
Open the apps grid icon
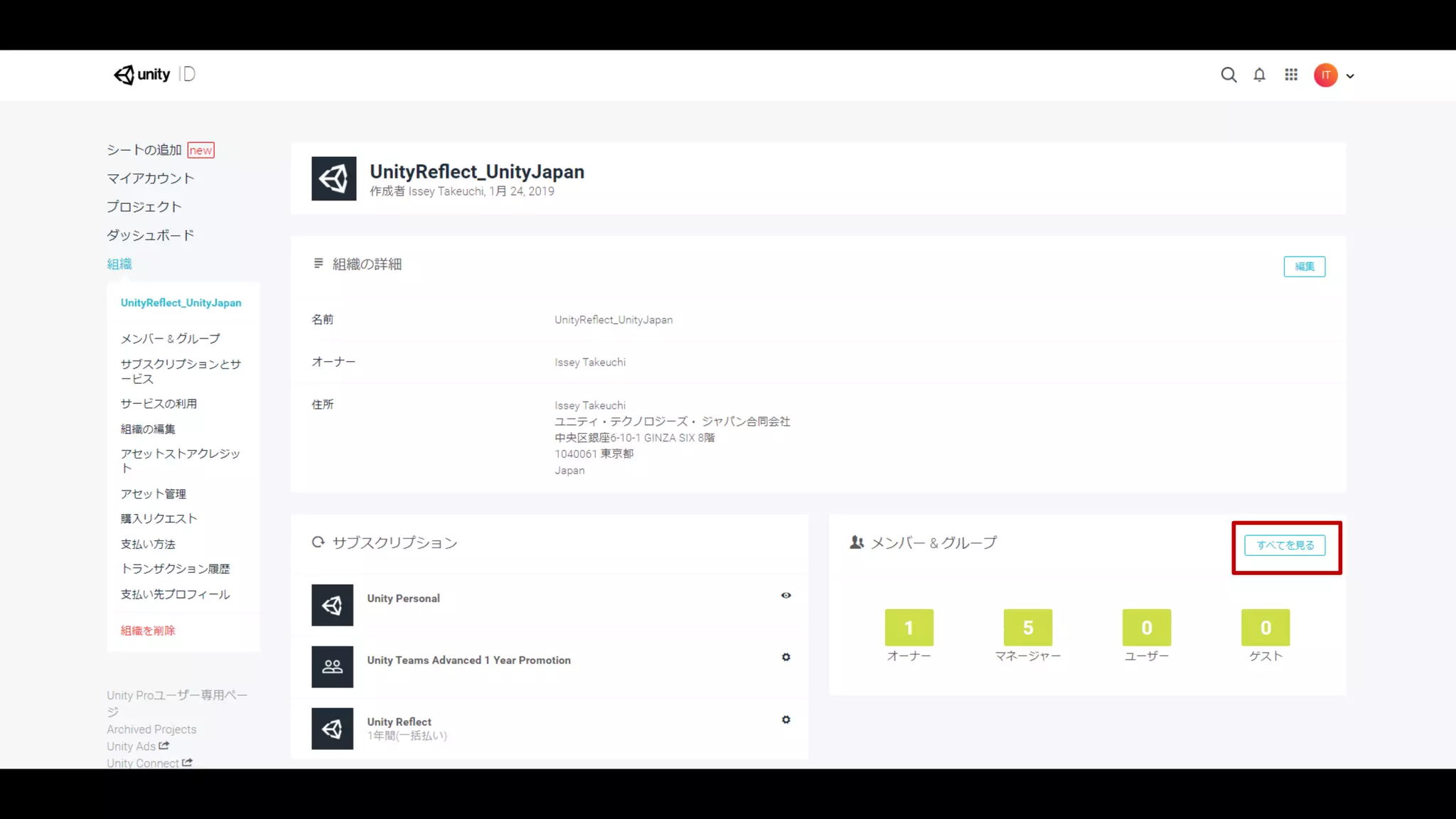point(1291,75)
